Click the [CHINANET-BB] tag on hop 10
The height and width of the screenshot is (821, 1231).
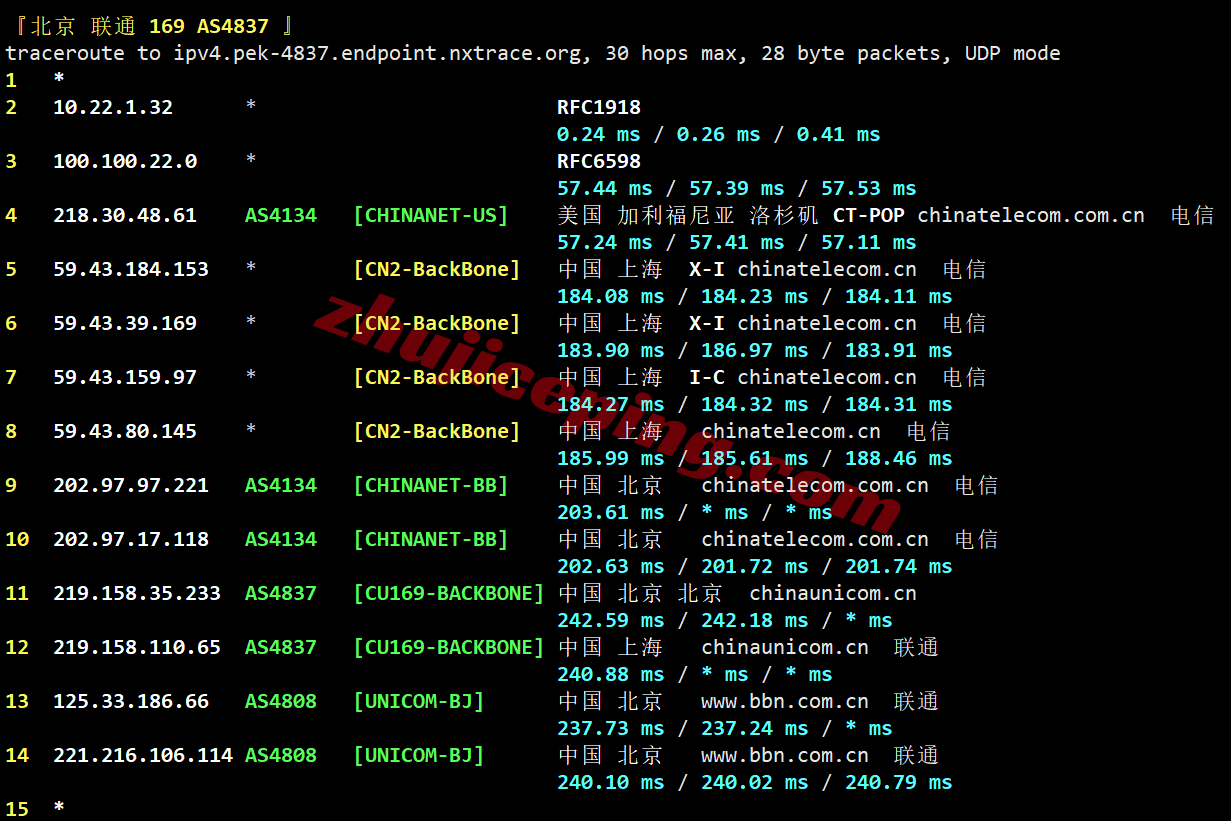[431, 539]
